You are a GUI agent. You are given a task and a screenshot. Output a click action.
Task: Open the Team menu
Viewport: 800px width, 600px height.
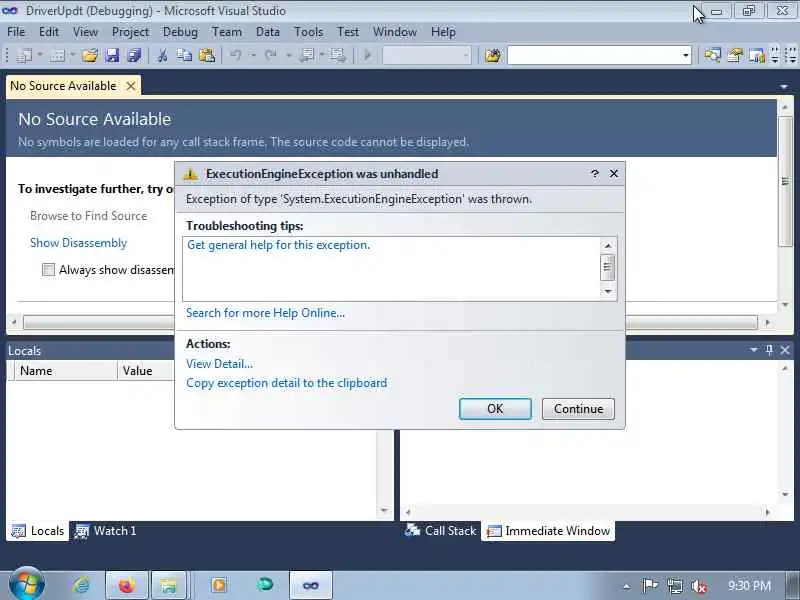pos(227,32)
